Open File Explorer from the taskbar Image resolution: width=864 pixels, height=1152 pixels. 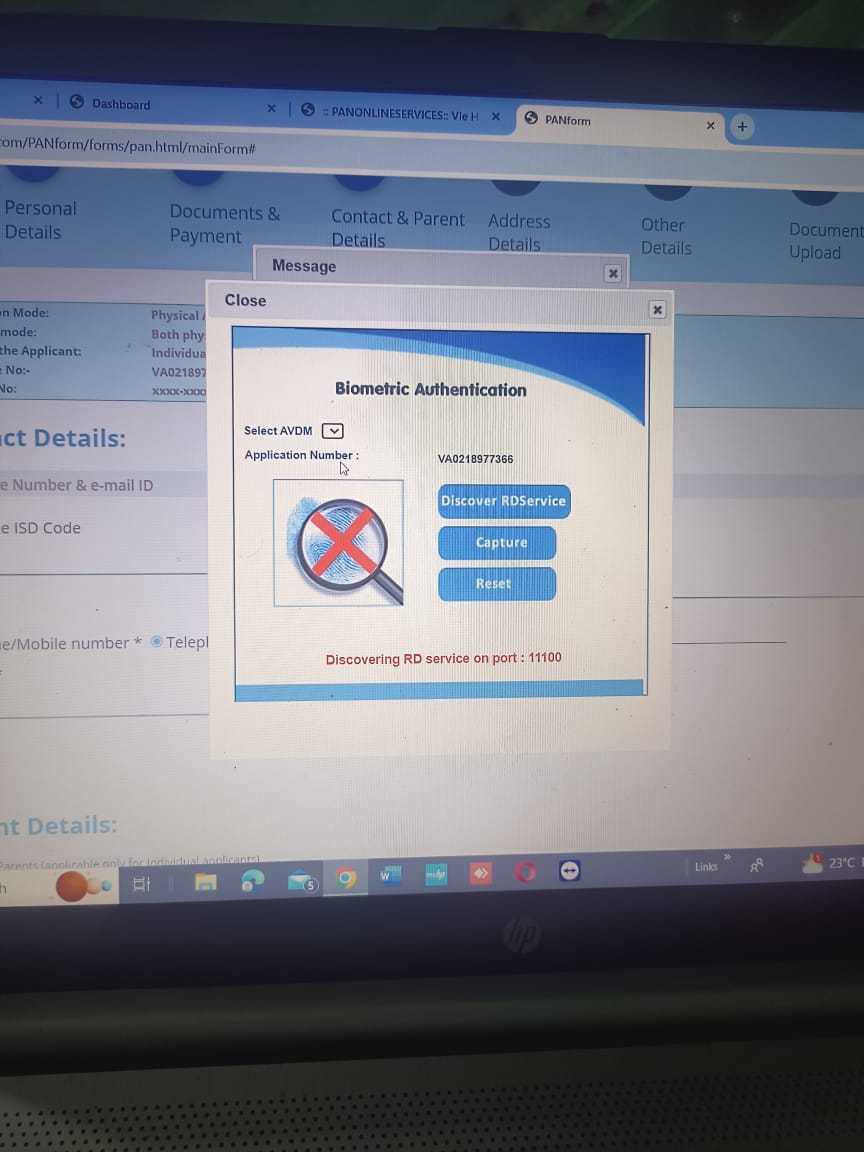point(206,882)
